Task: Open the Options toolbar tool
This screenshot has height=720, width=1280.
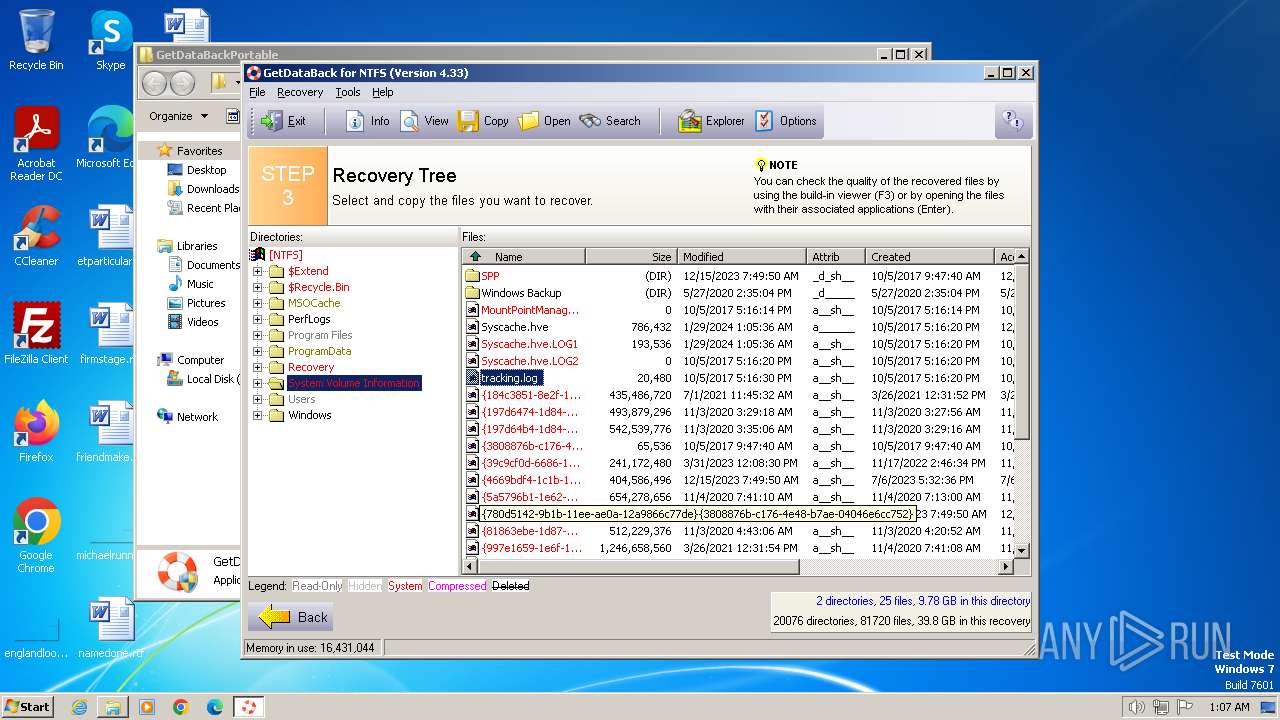Action: coord(785,121)
